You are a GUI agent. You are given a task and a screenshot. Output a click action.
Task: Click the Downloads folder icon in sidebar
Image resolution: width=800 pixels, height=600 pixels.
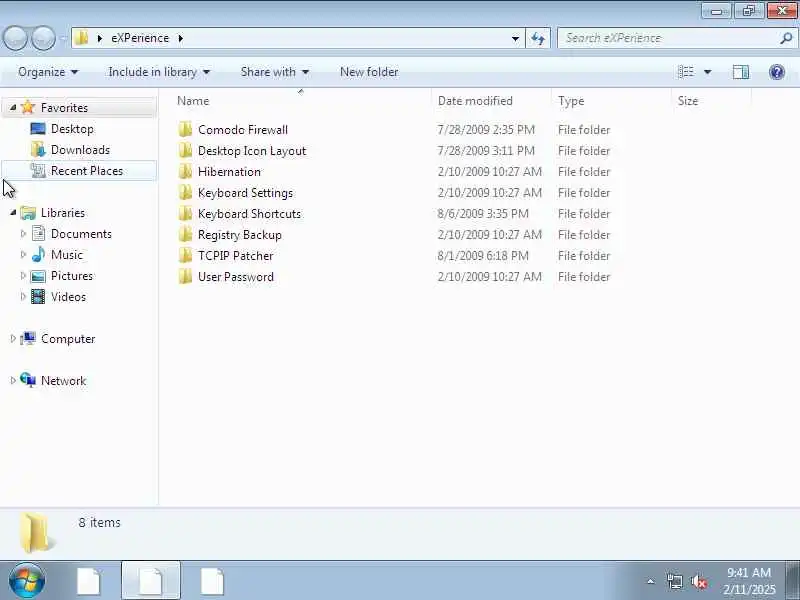click(38, 149)
